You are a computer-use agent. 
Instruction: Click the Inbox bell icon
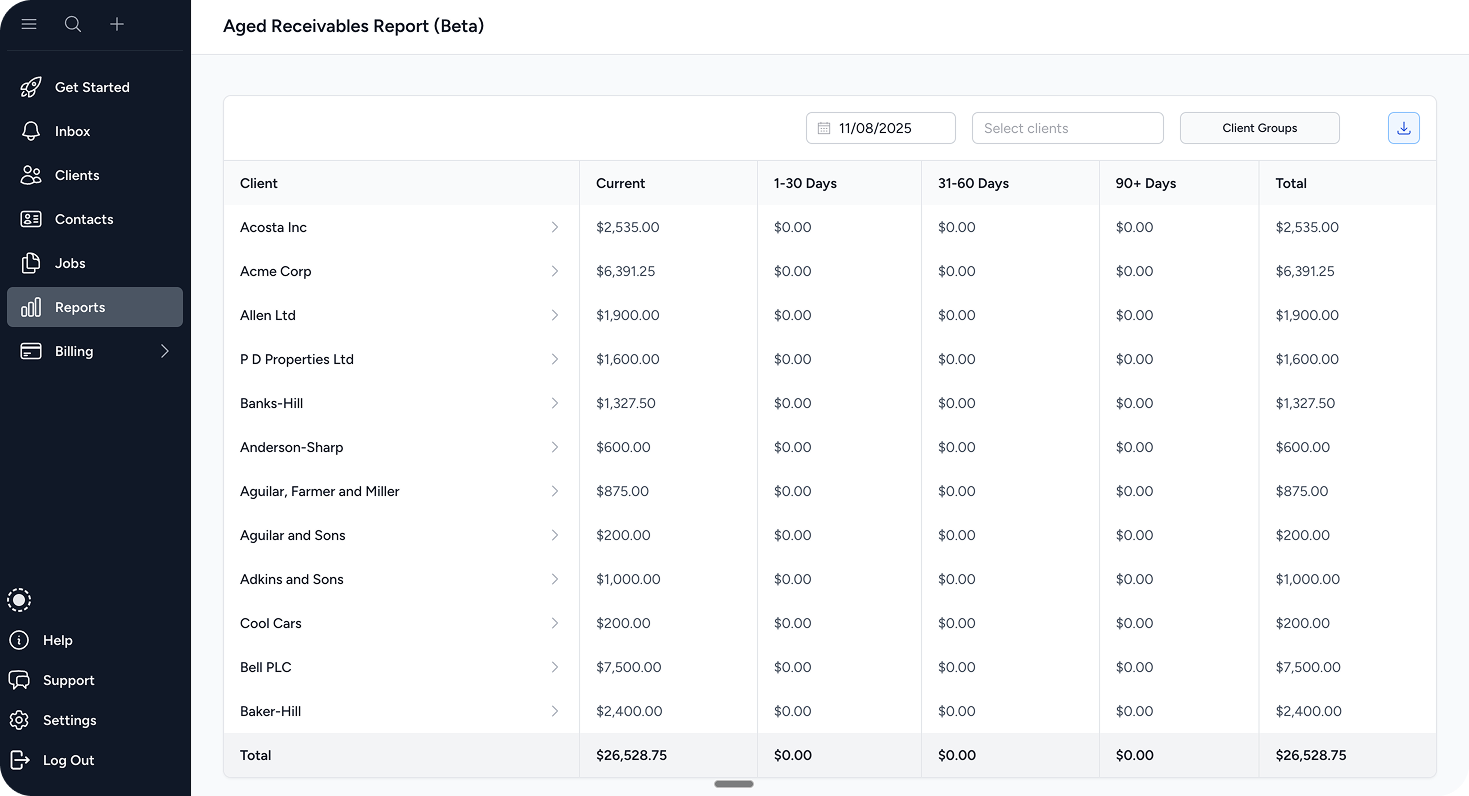pos(31,131)
